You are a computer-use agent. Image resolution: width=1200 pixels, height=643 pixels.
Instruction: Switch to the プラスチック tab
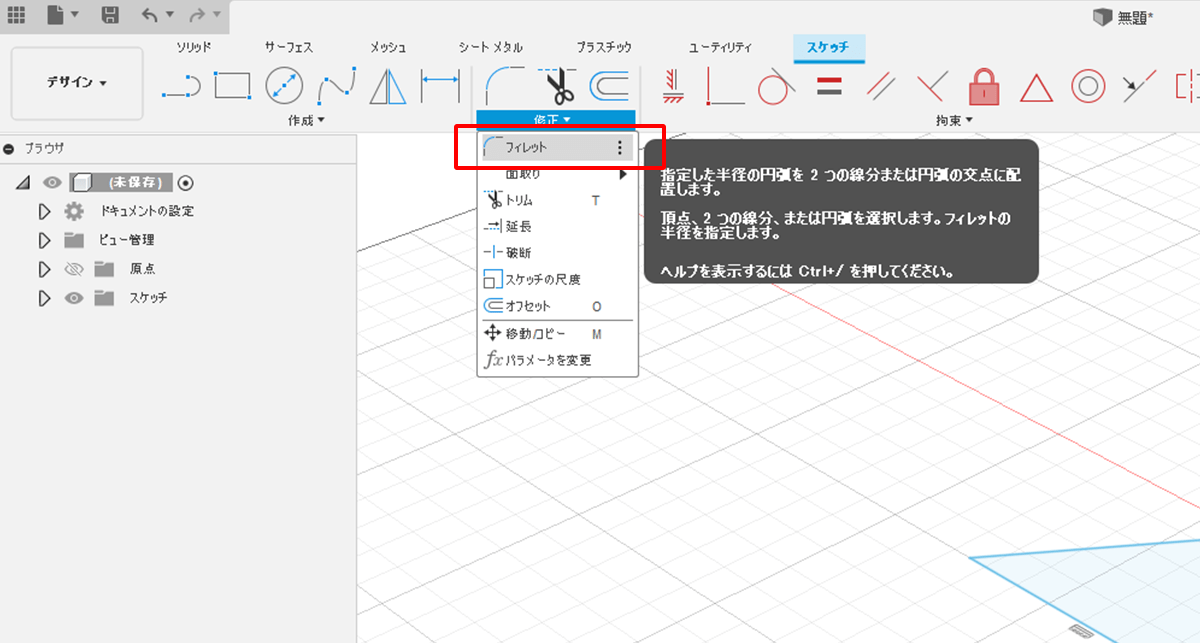coord(604,47)
